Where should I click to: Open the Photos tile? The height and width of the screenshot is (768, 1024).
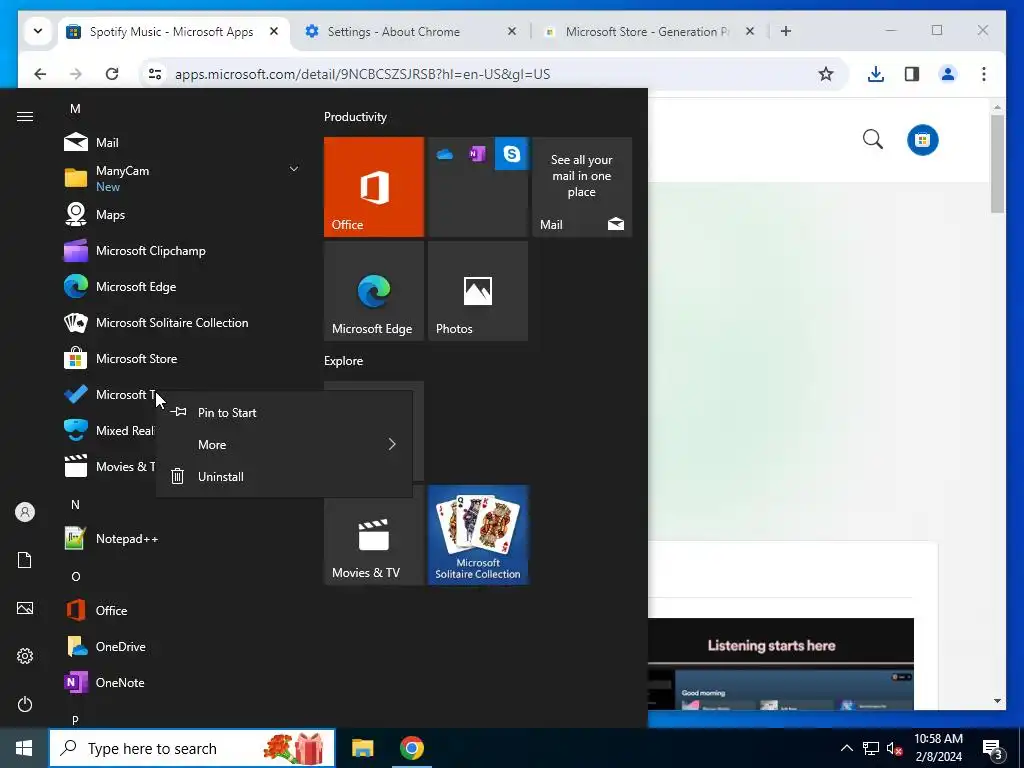(x=477, y=291)
